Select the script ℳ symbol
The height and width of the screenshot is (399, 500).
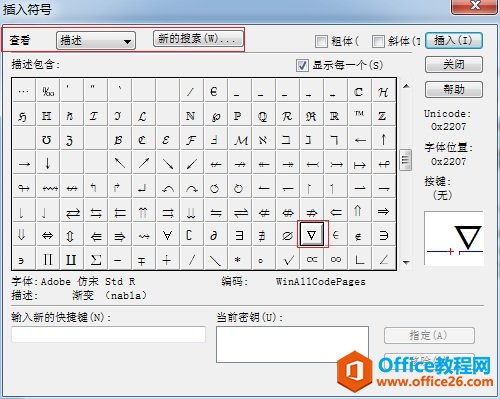[x=239, y=139]
